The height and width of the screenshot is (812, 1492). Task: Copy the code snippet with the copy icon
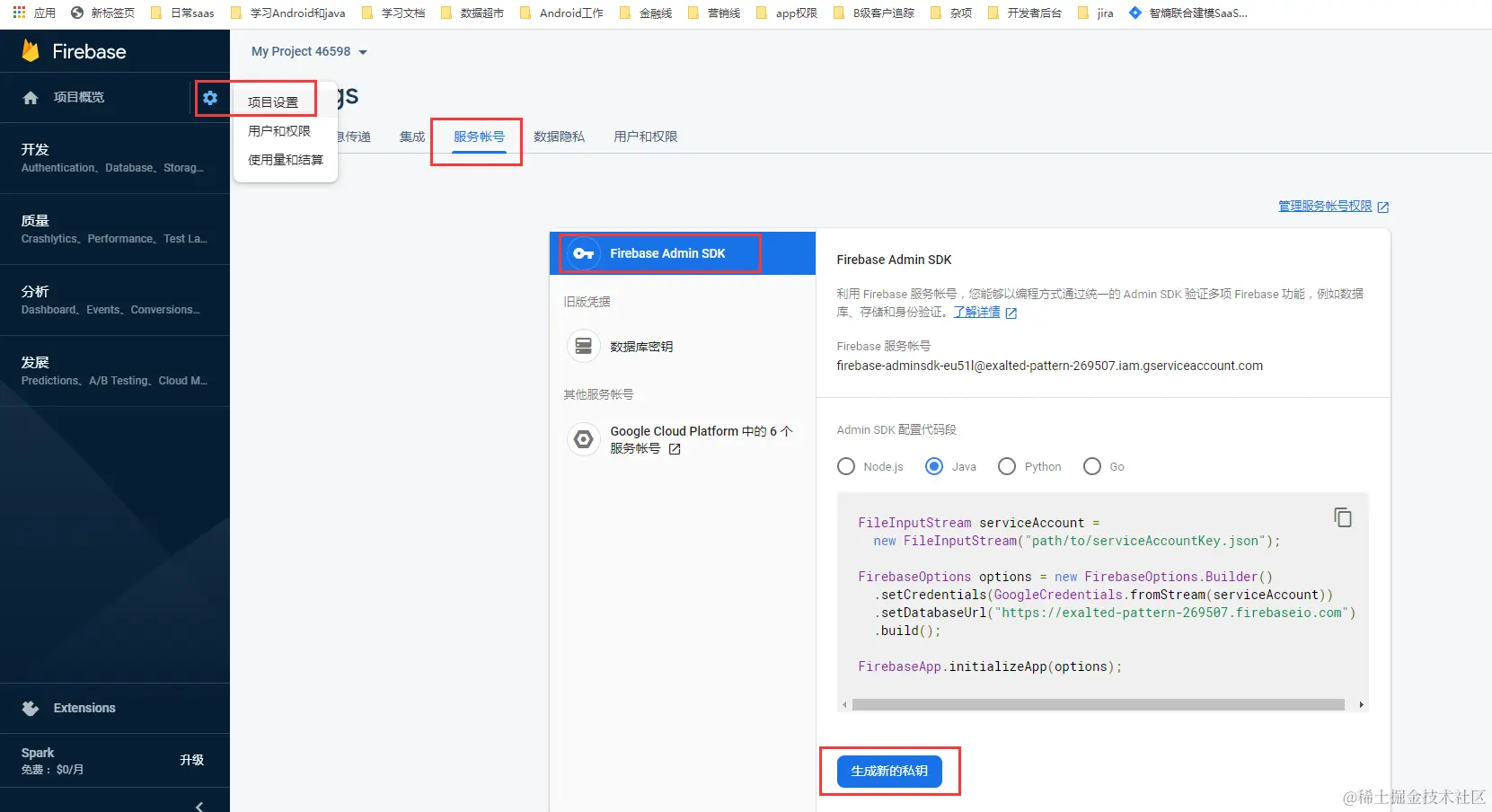tap(1343, 517)
